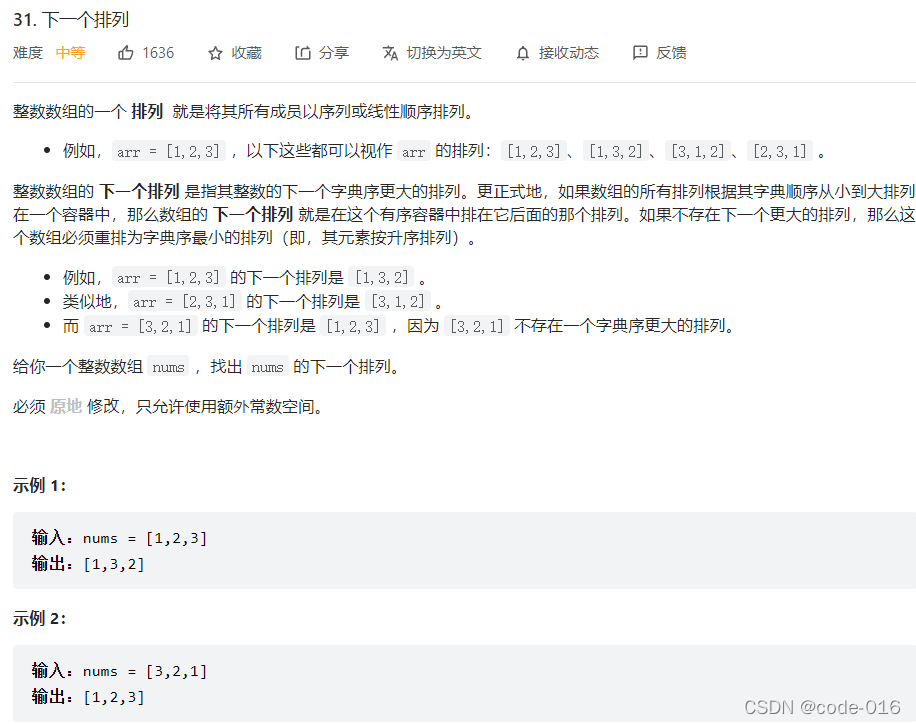Subscribe using 接收动态
916x724 pixels.
pyautogui.click(x=569, y=53)
